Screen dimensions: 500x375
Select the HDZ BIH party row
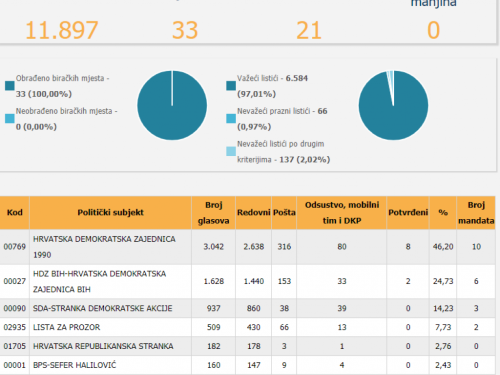248,281
